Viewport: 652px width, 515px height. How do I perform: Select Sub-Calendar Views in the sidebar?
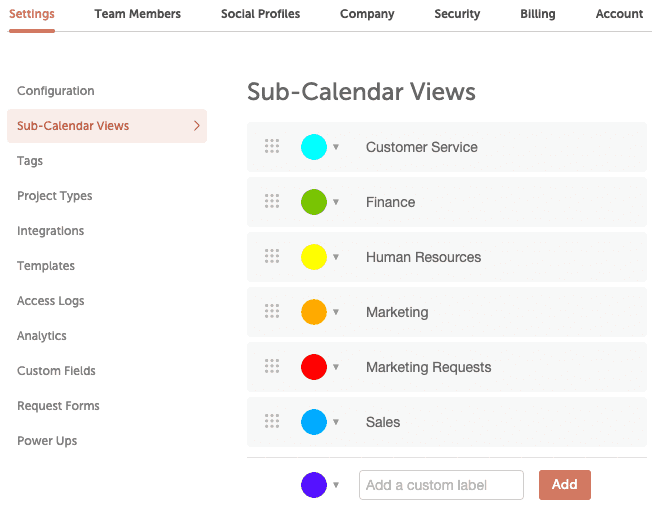pyautogui.click(x=107, y=126)
